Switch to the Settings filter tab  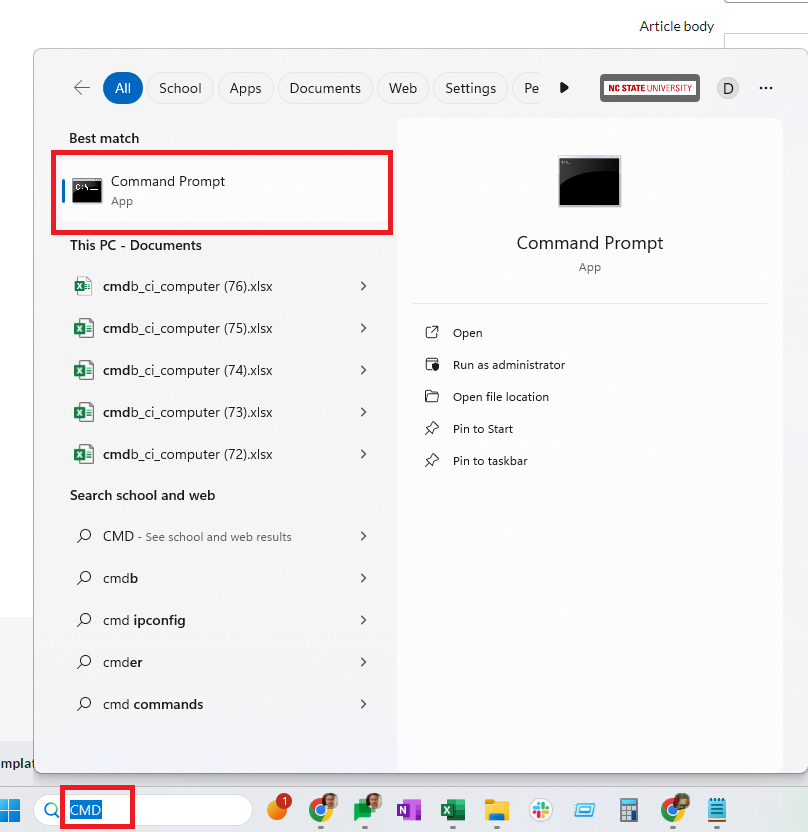[470, 88]
